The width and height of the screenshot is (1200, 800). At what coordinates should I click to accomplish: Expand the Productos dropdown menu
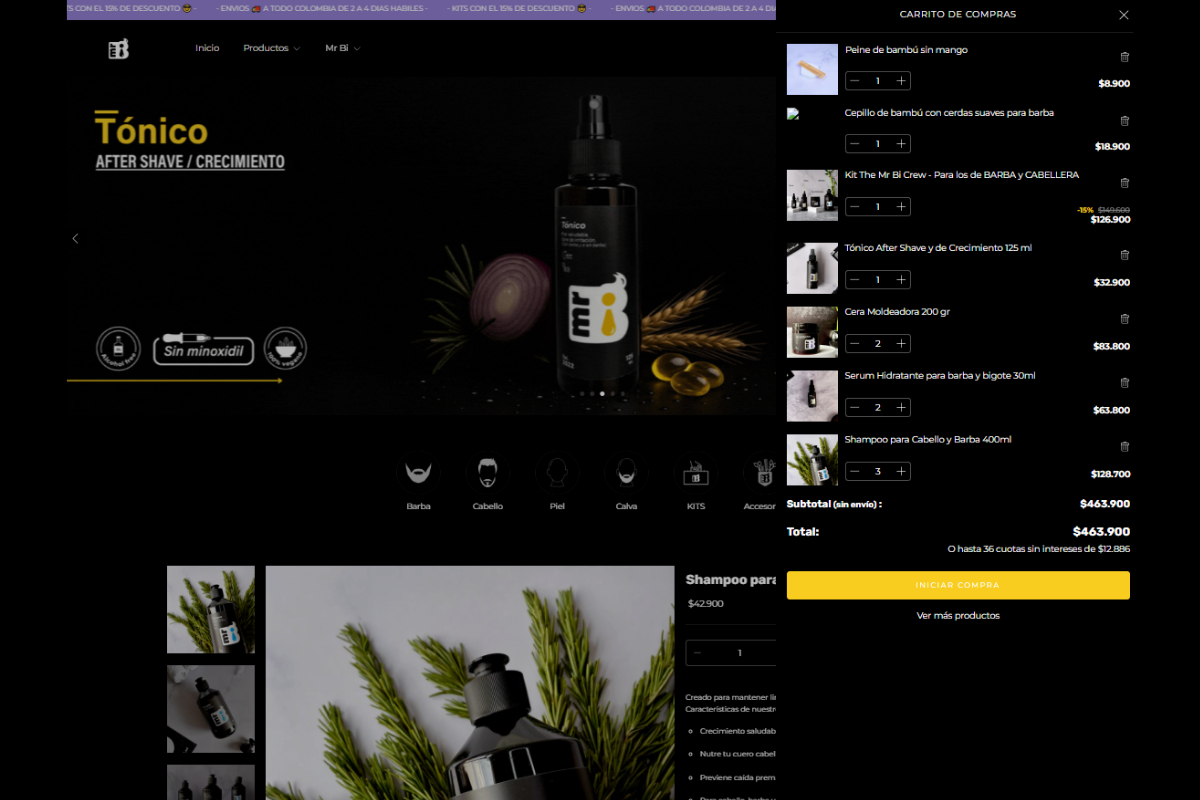(271, 48)
